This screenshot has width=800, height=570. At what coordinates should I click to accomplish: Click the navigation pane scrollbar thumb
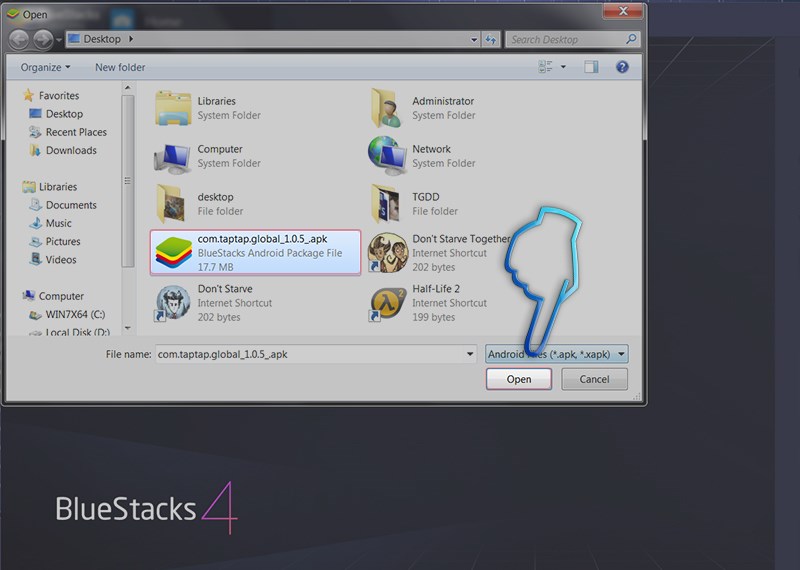(x=128, y=181)
